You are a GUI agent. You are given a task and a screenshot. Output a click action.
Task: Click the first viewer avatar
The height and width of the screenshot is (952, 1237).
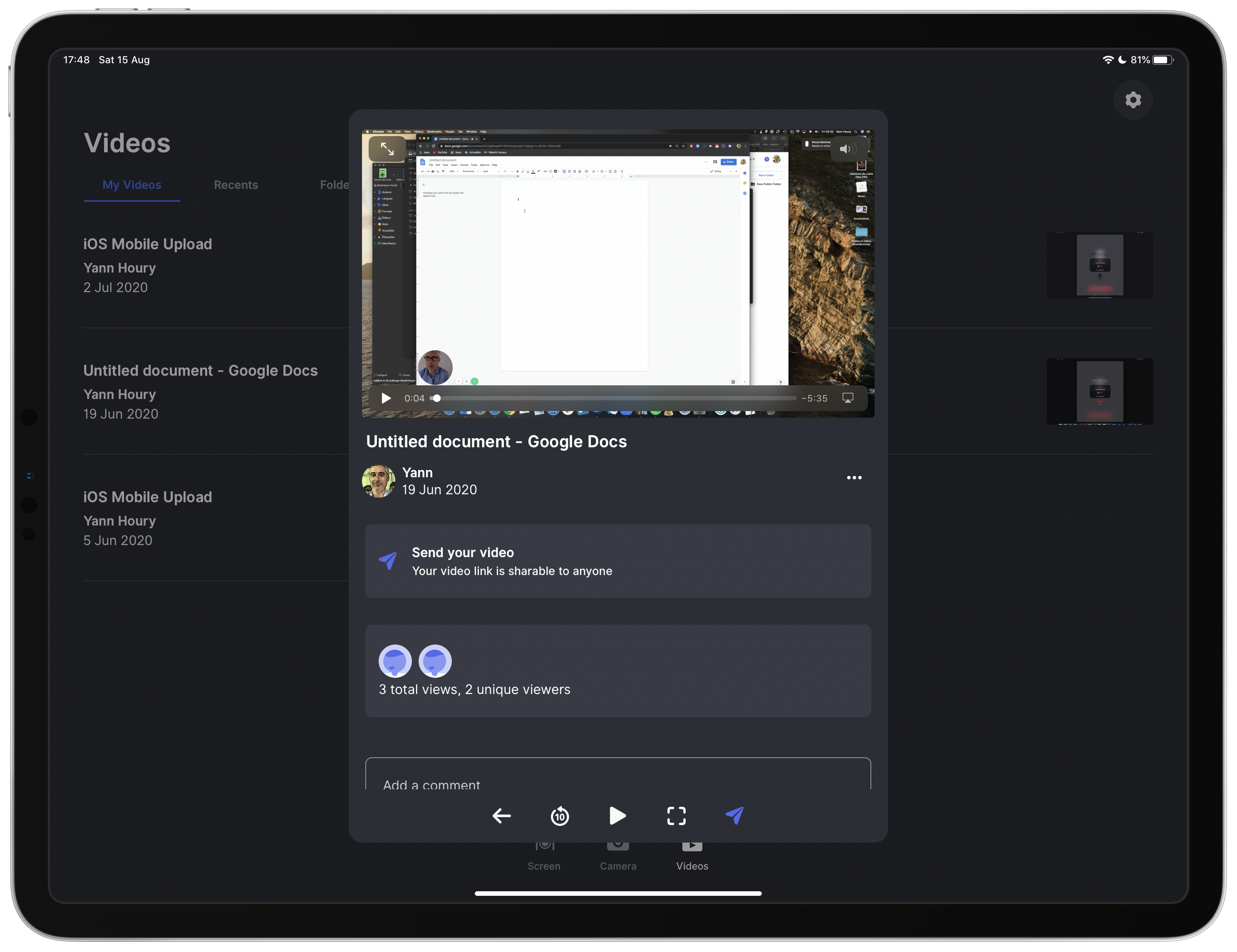pos(395,661)
